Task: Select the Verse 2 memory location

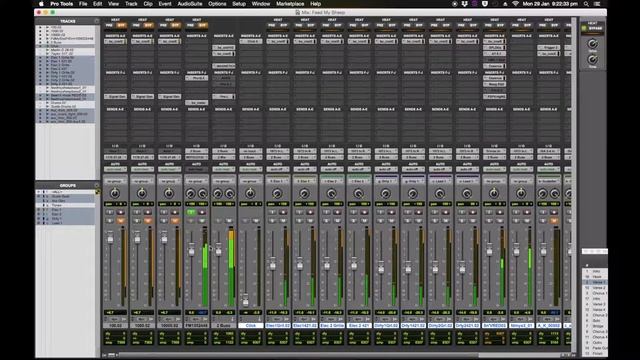Action: click(599, 288)
